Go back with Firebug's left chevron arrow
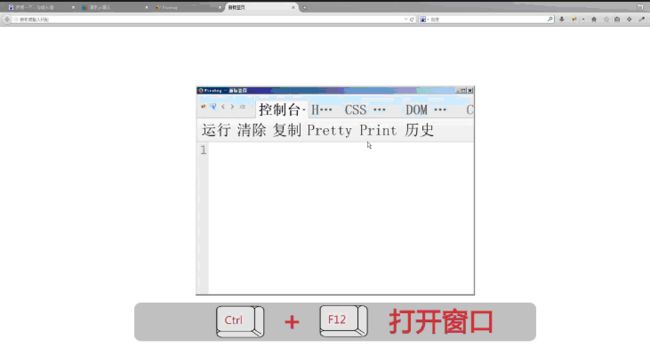The image size is (650, 364). 223,107
